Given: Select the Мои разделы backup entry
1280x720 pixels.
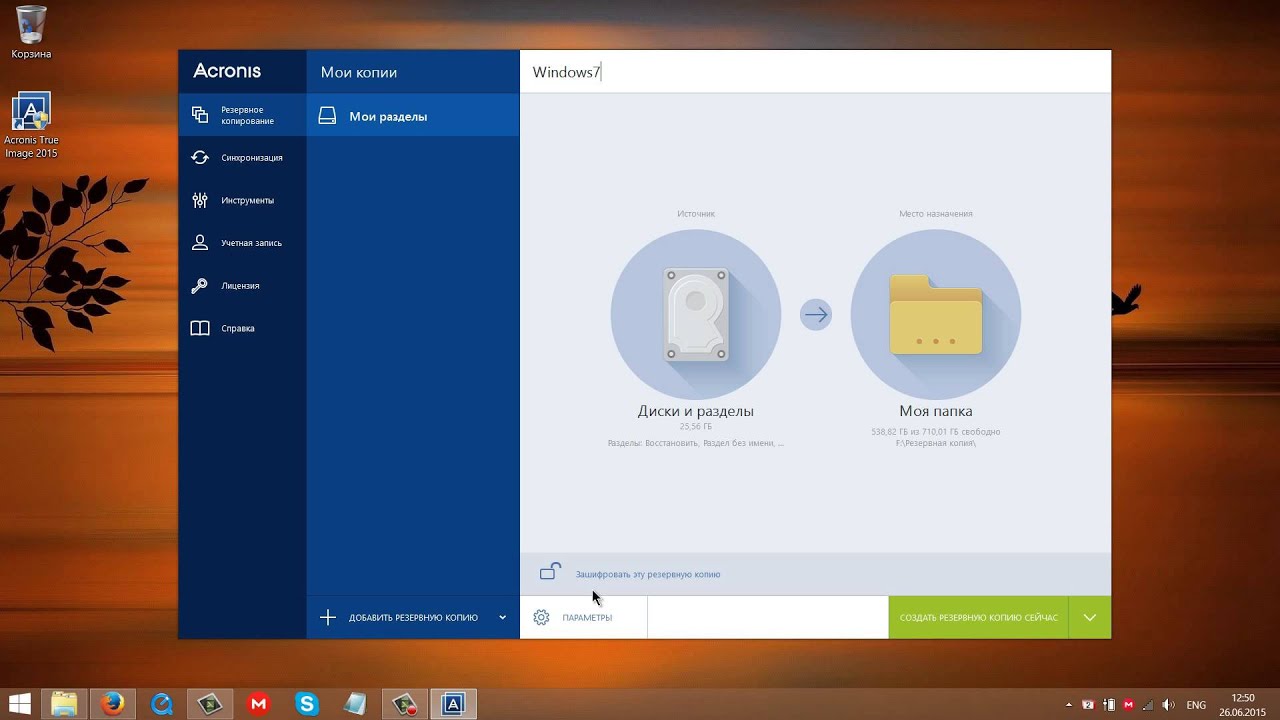Looking at the screenshot, I should 413,116.
